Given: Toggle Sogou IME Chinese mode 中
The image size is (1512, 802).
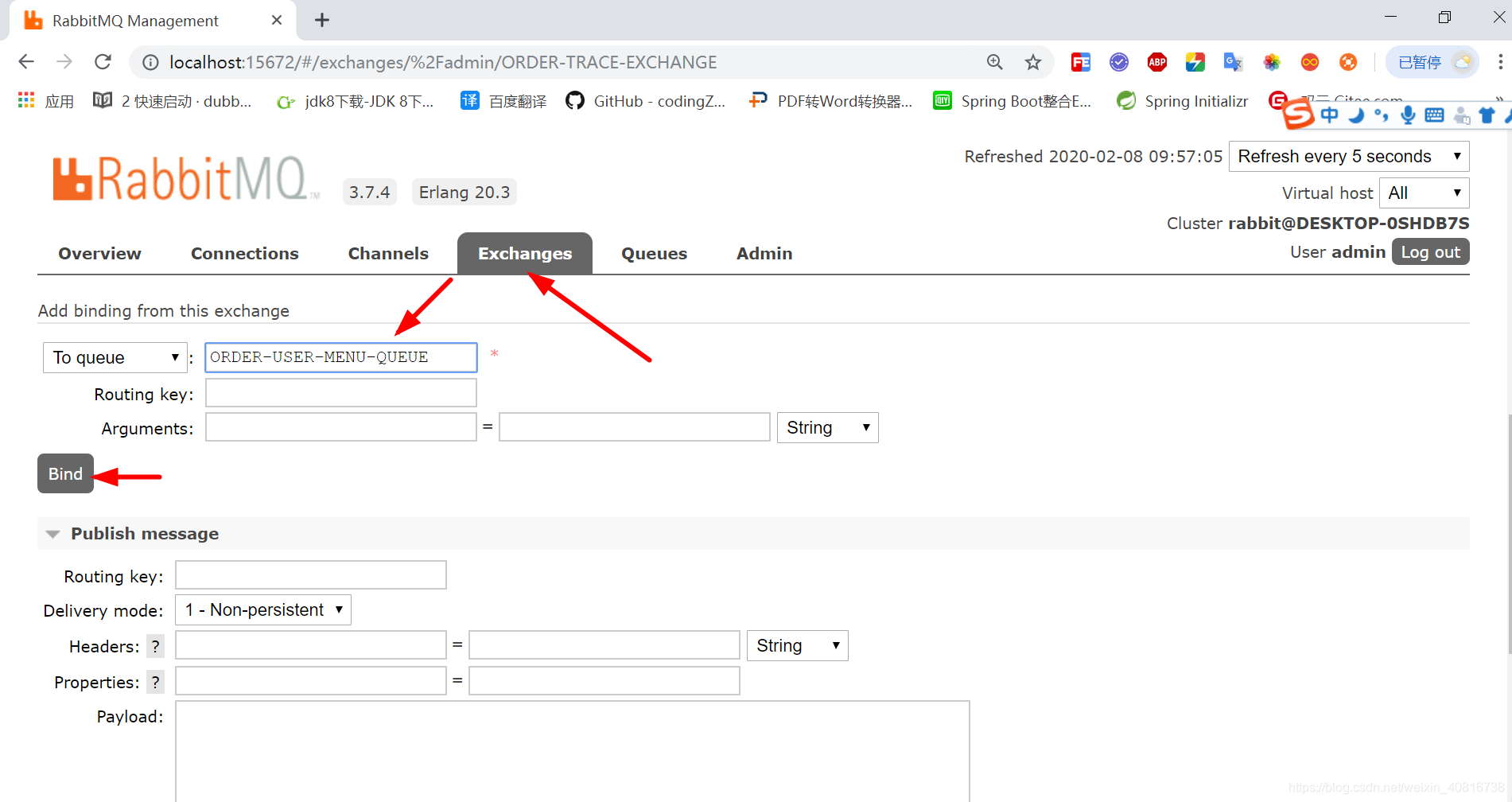Looking at the screenshot, I should click(x=1329, y=115).
